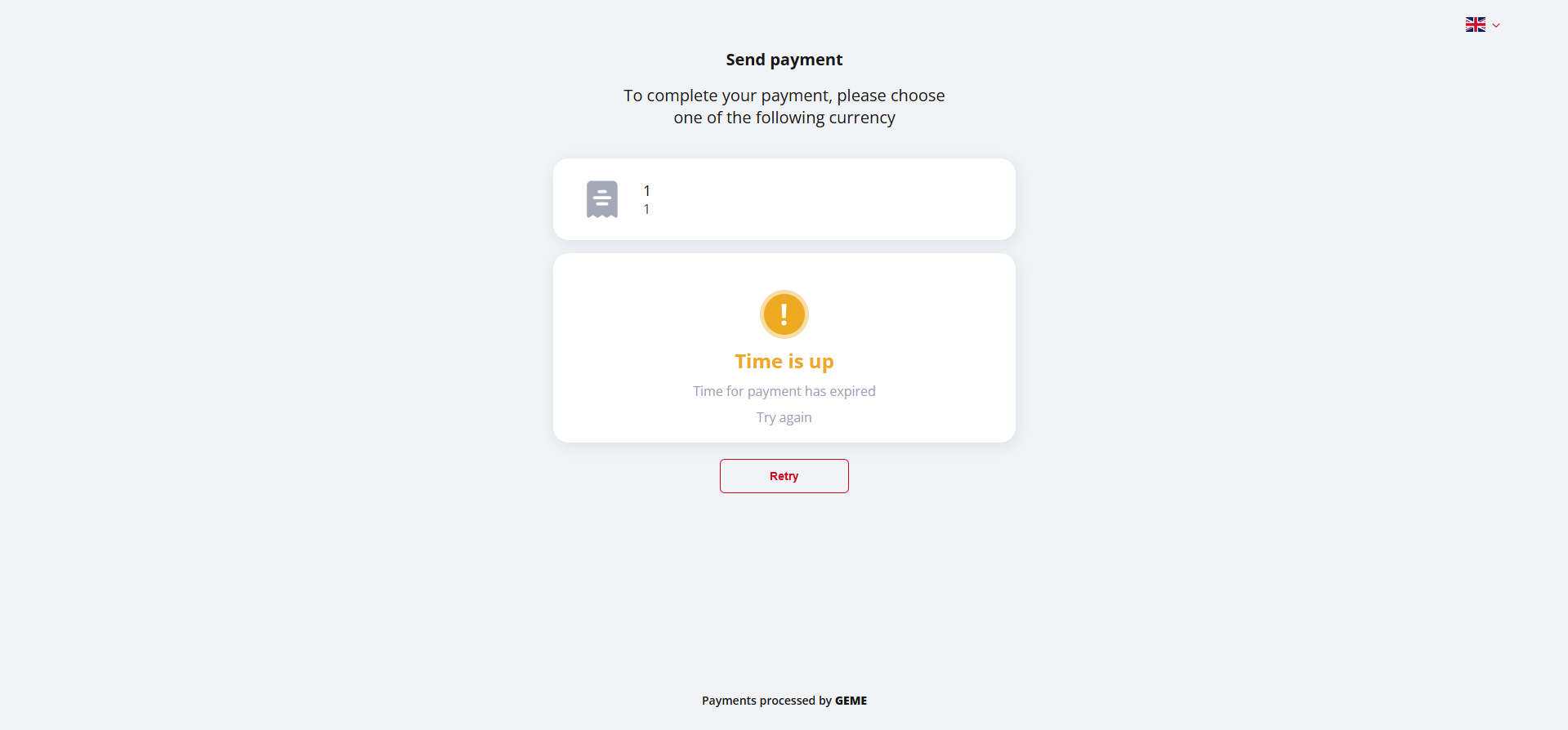
Task: Open the blue "1" invoice link
Action: pyautogui.click(x=646, y=210)
